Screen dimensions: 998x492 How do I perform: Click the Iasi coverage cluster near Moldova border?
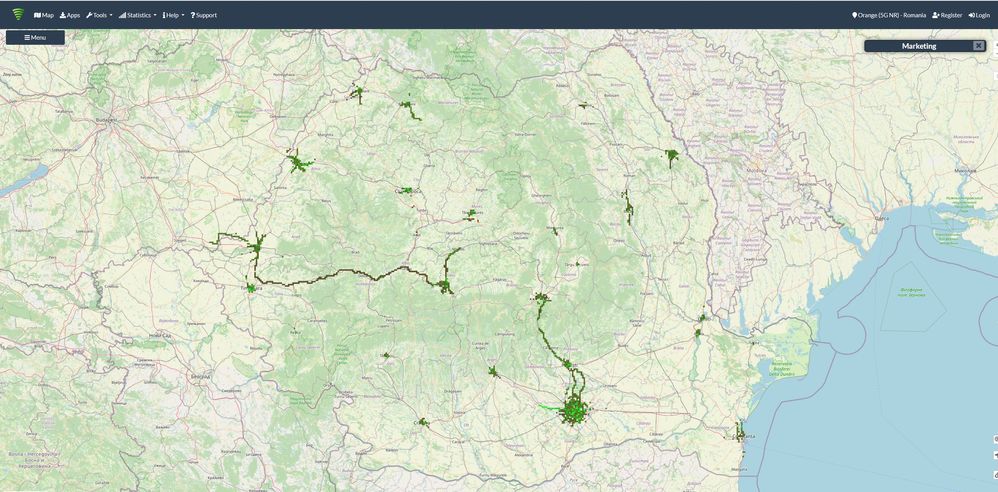[672, 156]
